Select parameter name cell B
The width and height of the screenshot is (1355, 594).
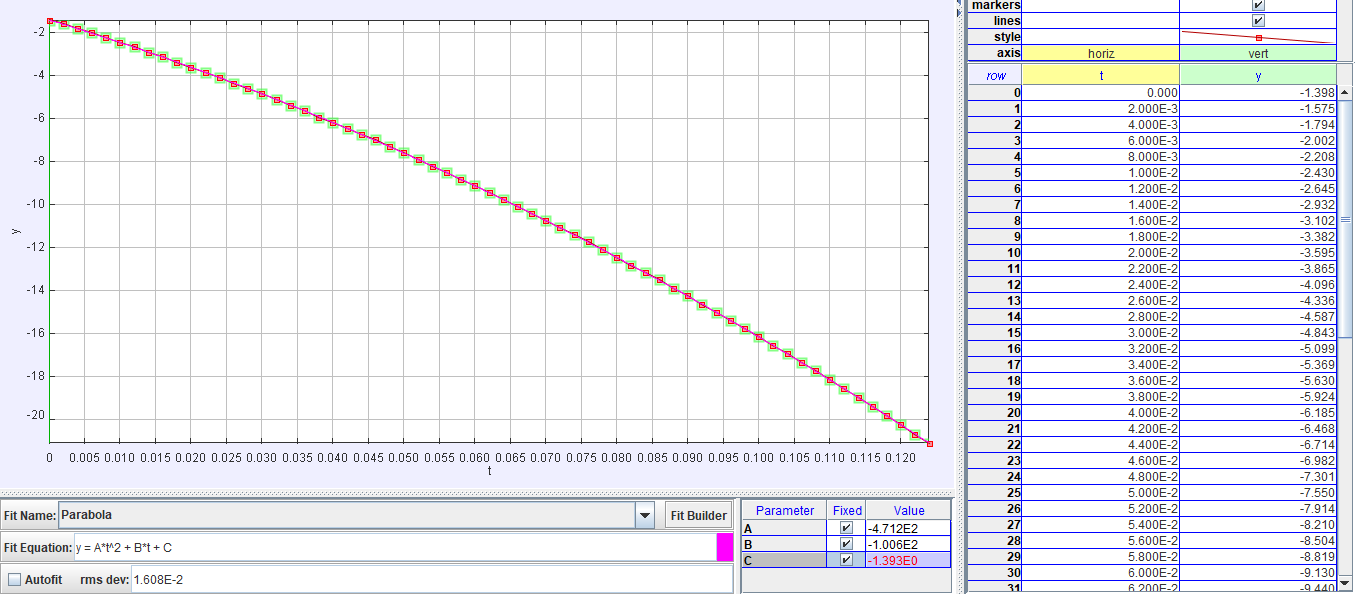point(785,544)
